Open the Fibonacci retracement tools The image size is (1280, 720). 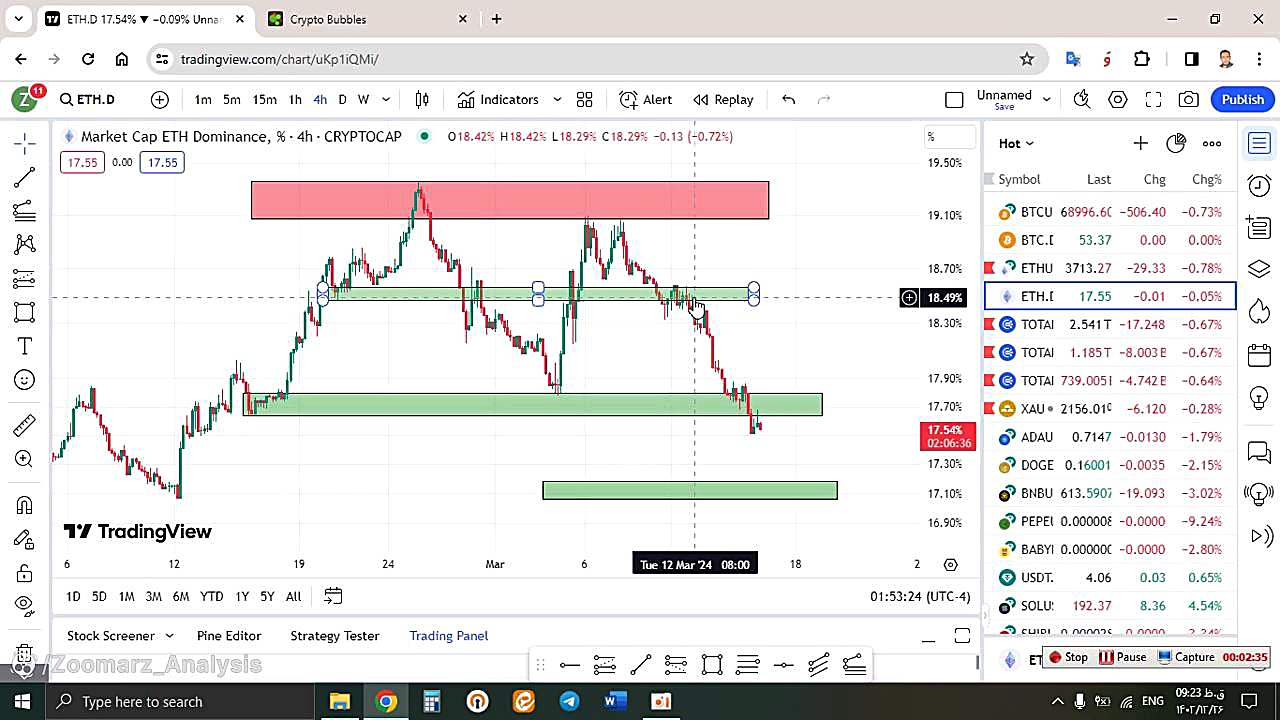(x=25, y=211)
